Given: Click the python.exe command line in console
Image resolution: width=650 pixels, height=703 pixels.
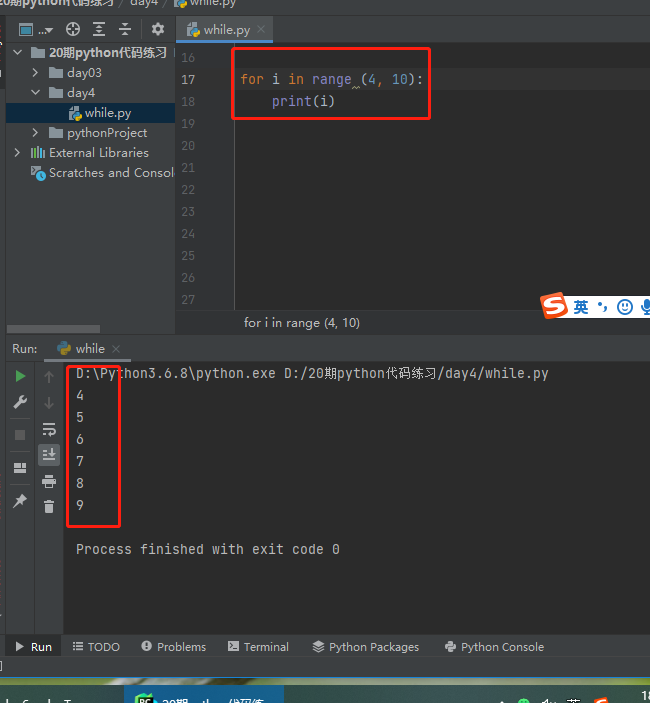Looking at the screenshot, I should pyautogui.click(x=312, y=373).
